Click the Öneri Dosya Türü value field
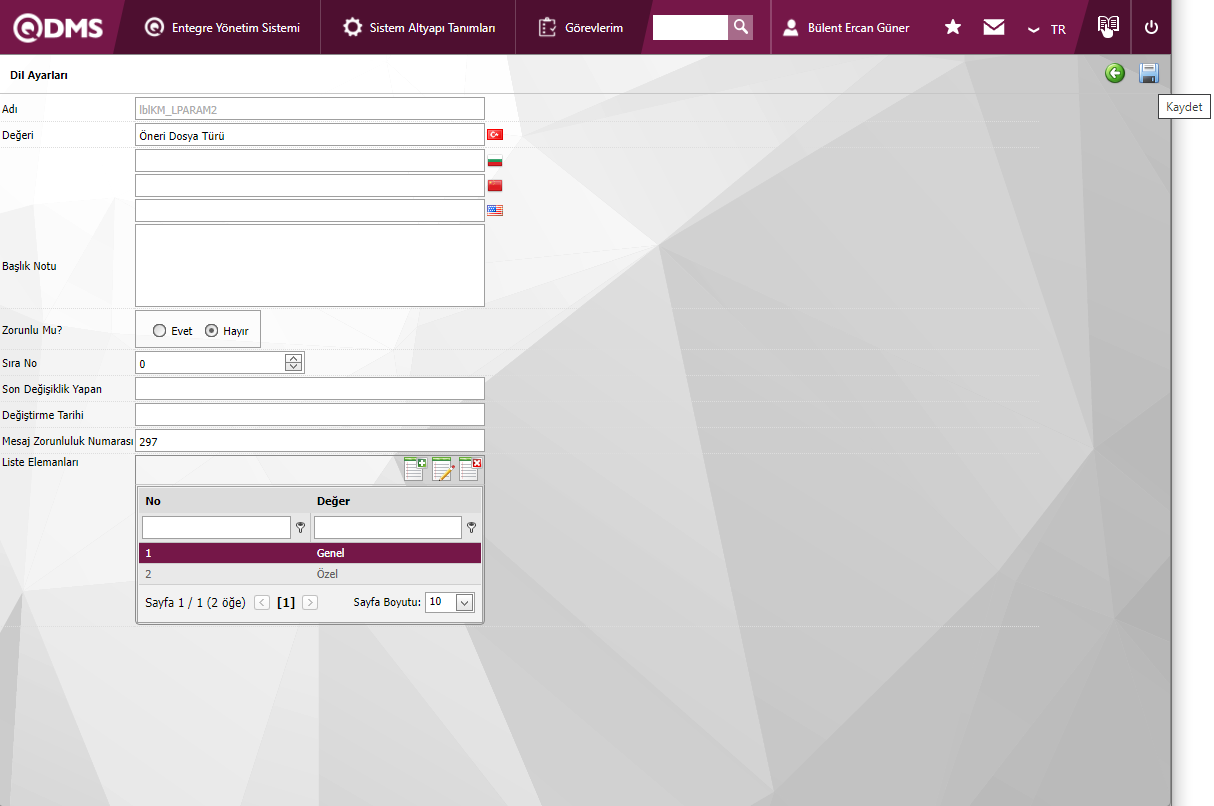 [x=310, y=134]
